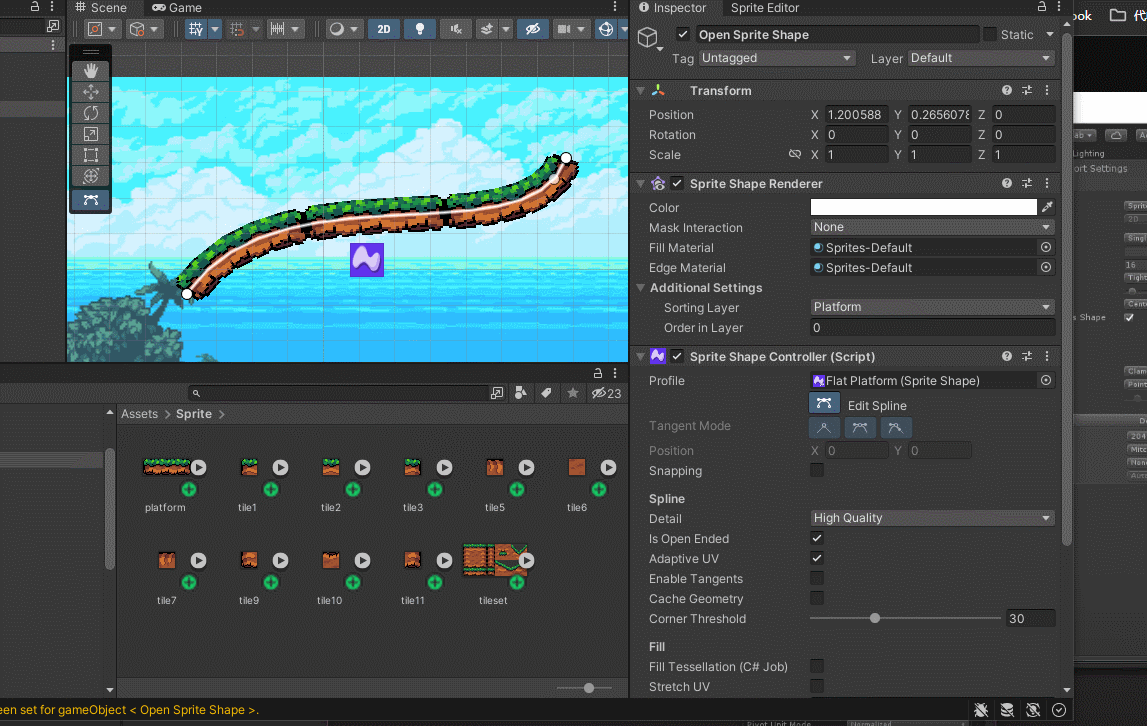Select the Hand (View) tool
Screen dimensions: 1147x726
click(91, 71)
